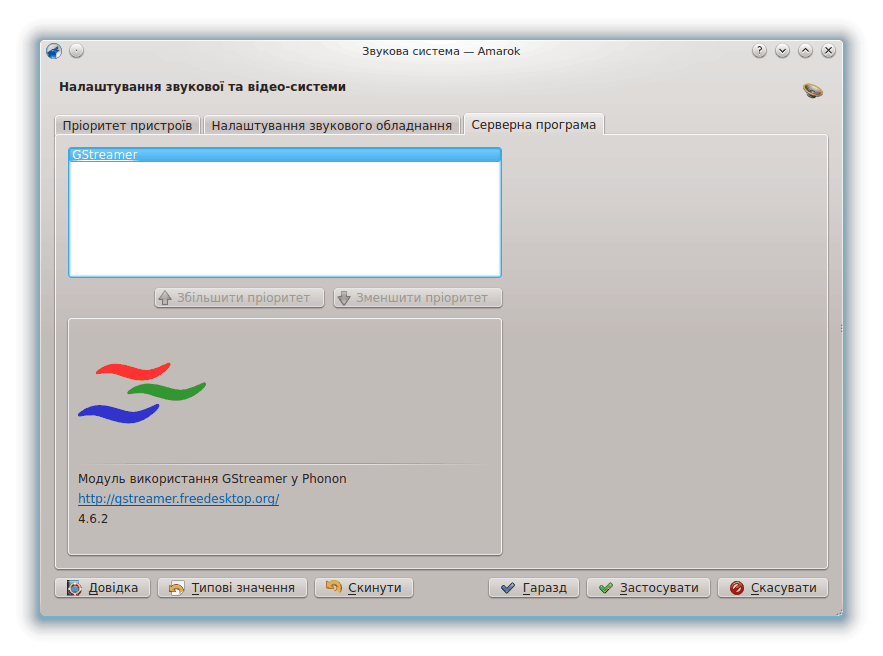The width and height of the screenshot is (883, 656).
Task: Click the Зменшити пріоритет button
Action: coord(418,298)
